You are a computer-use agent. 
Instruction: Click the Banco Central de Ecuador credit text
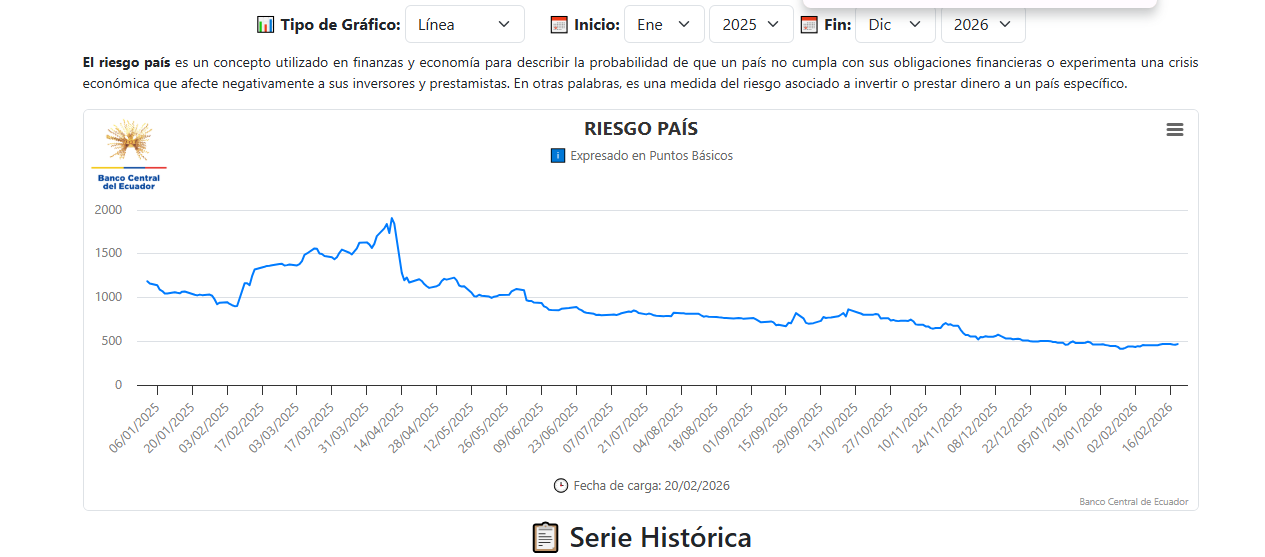pos(1134,502)
